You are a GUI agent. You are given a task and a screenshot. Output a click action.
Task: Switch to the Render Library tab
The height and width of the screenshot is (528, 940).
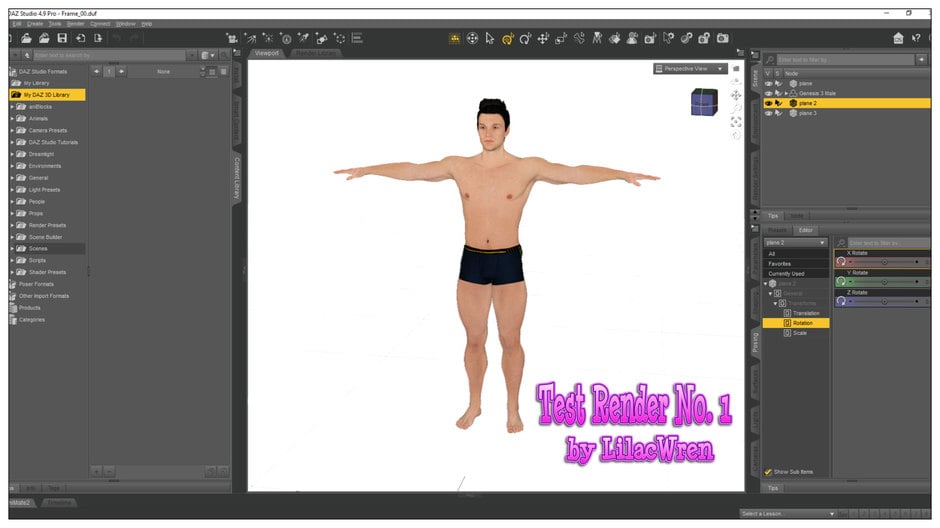(314, 52)
